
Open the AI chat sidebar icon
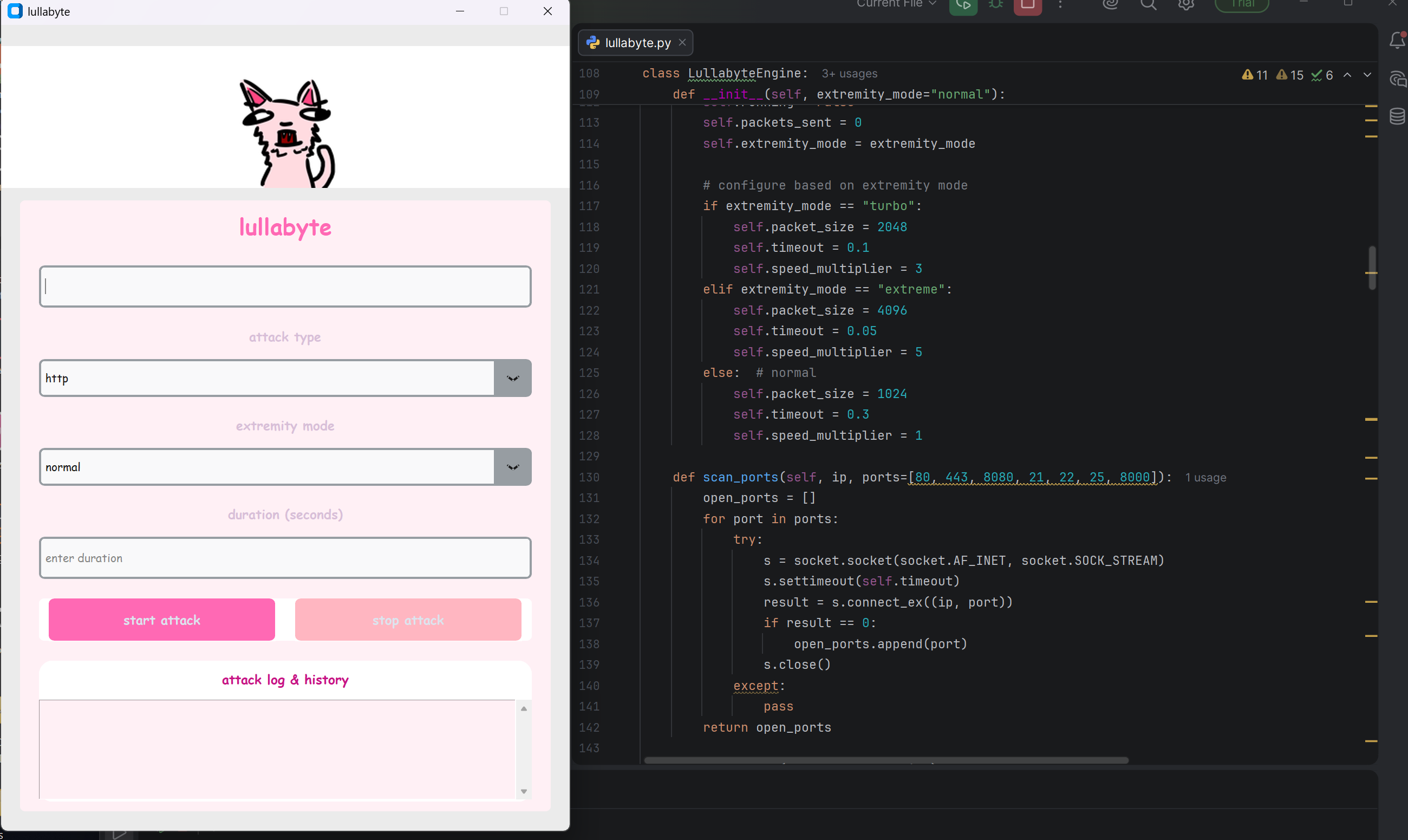tap(1397, 79)
